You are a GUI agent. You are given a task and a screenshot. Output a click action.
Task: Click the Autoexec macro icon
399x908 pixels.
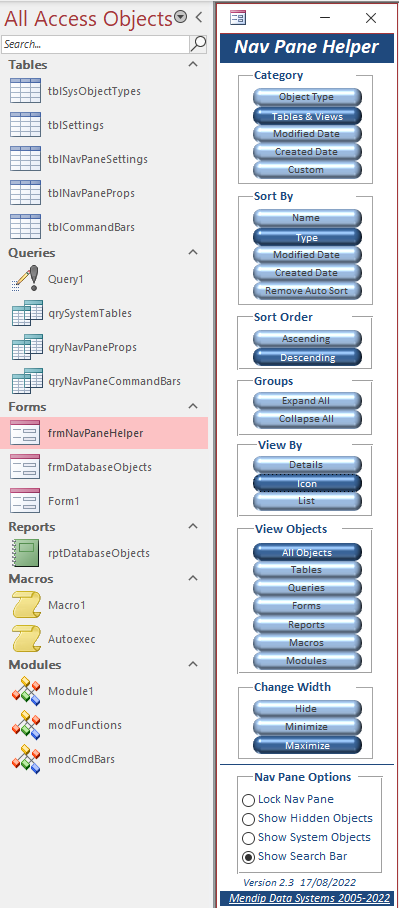(x=27, y=639)
